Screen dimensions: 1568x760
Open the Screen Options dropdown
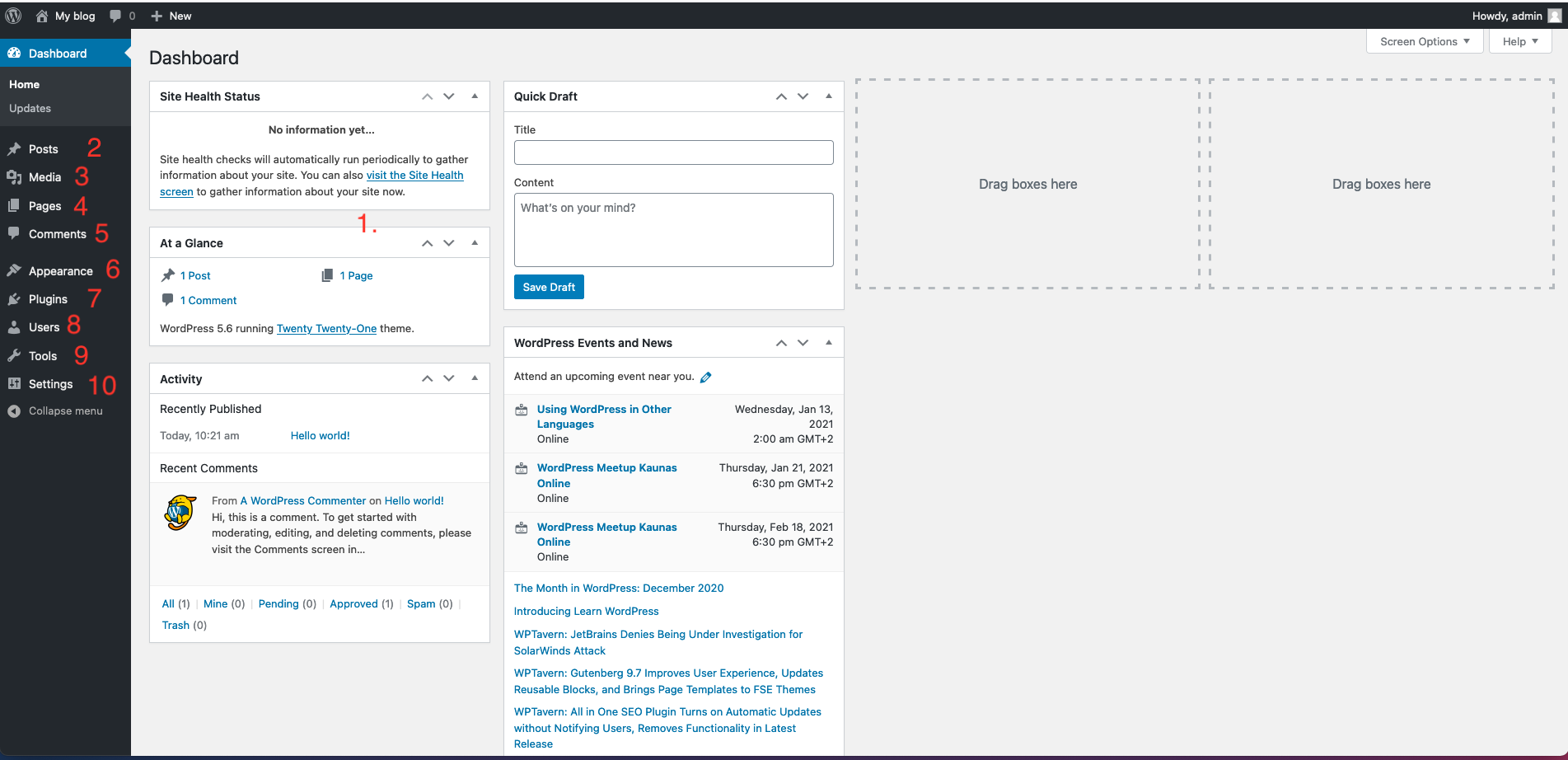(x=1425, y=41)
